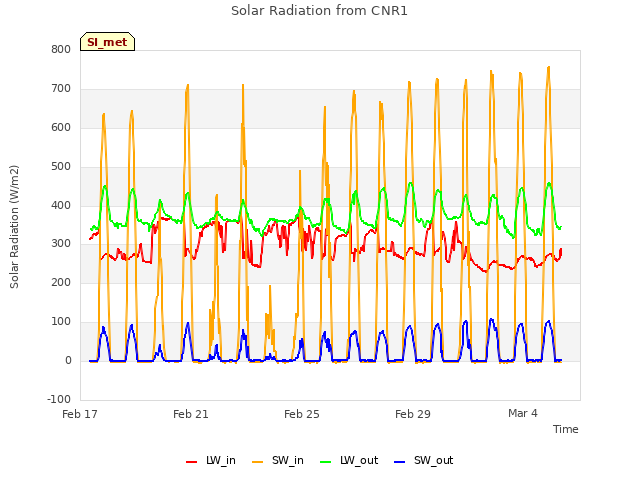Click the Feb 25 x-axis label

coord(302,414)
